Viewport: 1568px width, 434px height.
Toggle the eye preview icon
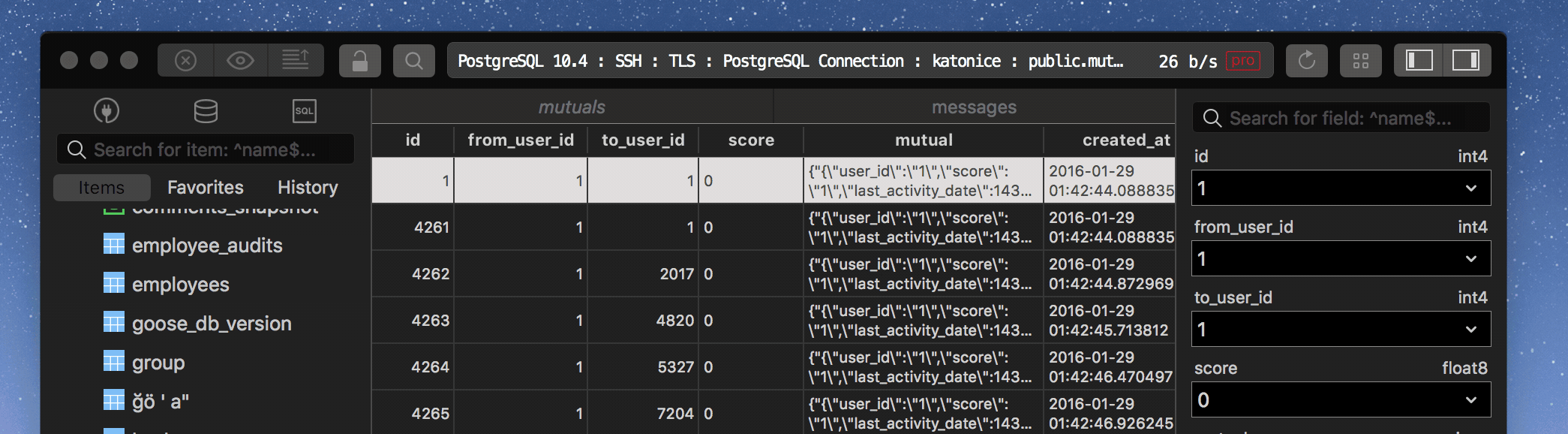tap(240, 60)
